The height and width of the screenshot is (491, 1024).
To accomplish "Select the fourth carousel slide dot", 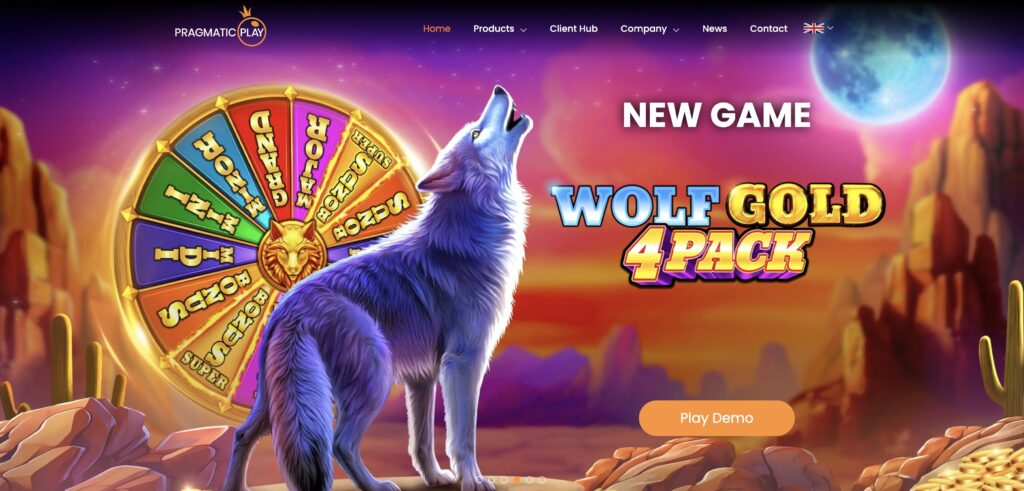I will [529, 480].
